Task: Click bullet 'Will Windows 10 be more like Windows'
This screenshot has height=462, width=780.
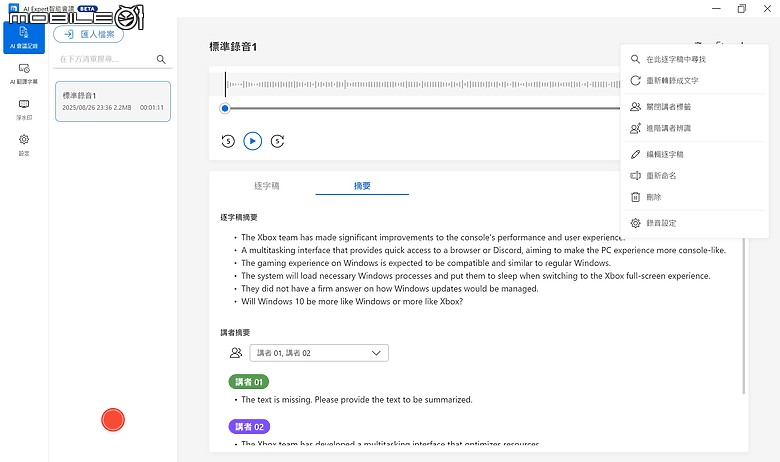Action: tap(352, 301)
